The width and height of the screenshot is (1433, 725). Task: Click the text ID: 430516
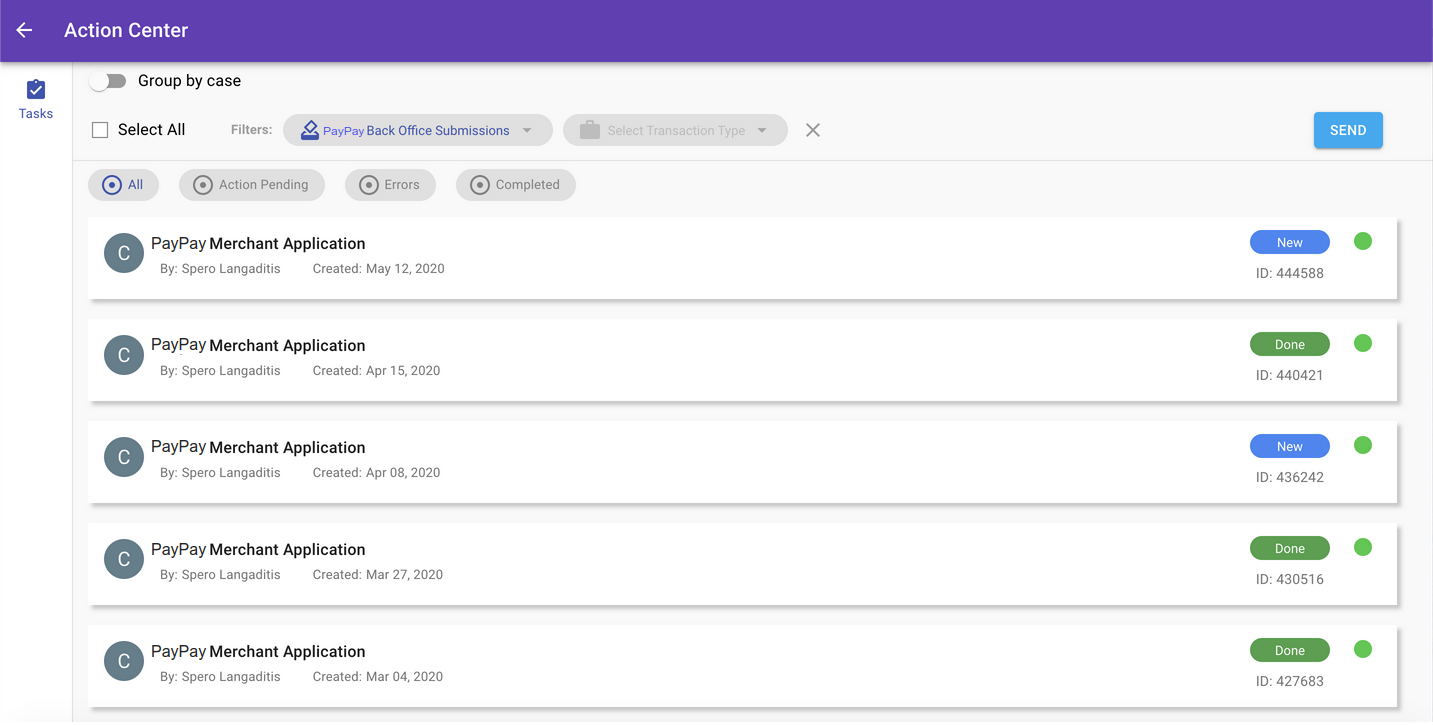coord(1290,579)
